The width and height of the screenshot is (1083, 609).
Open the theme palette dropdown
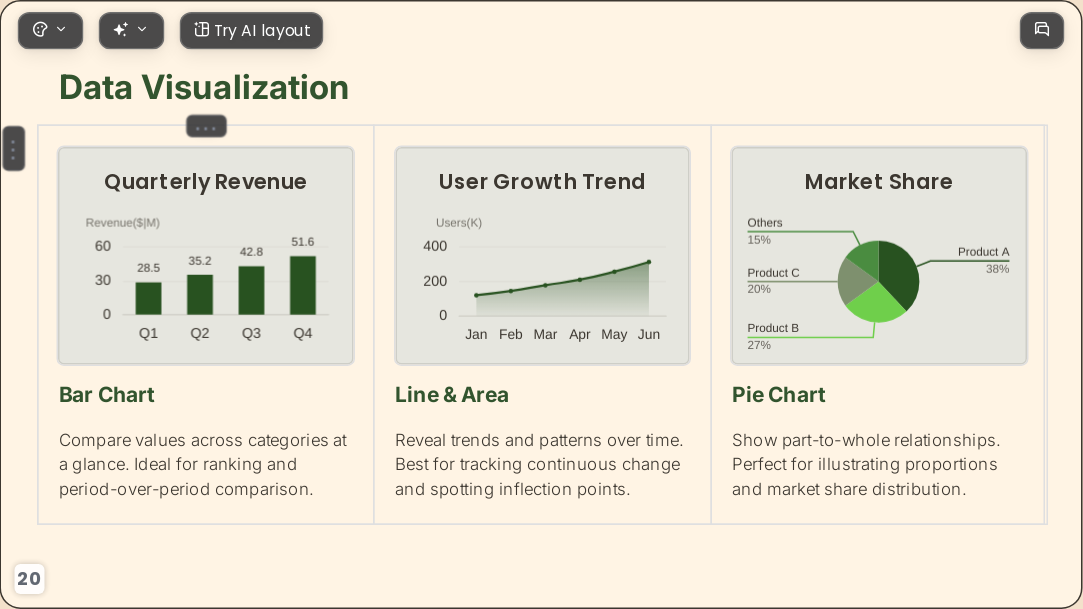pyautogui.click(x=50, y=30)
